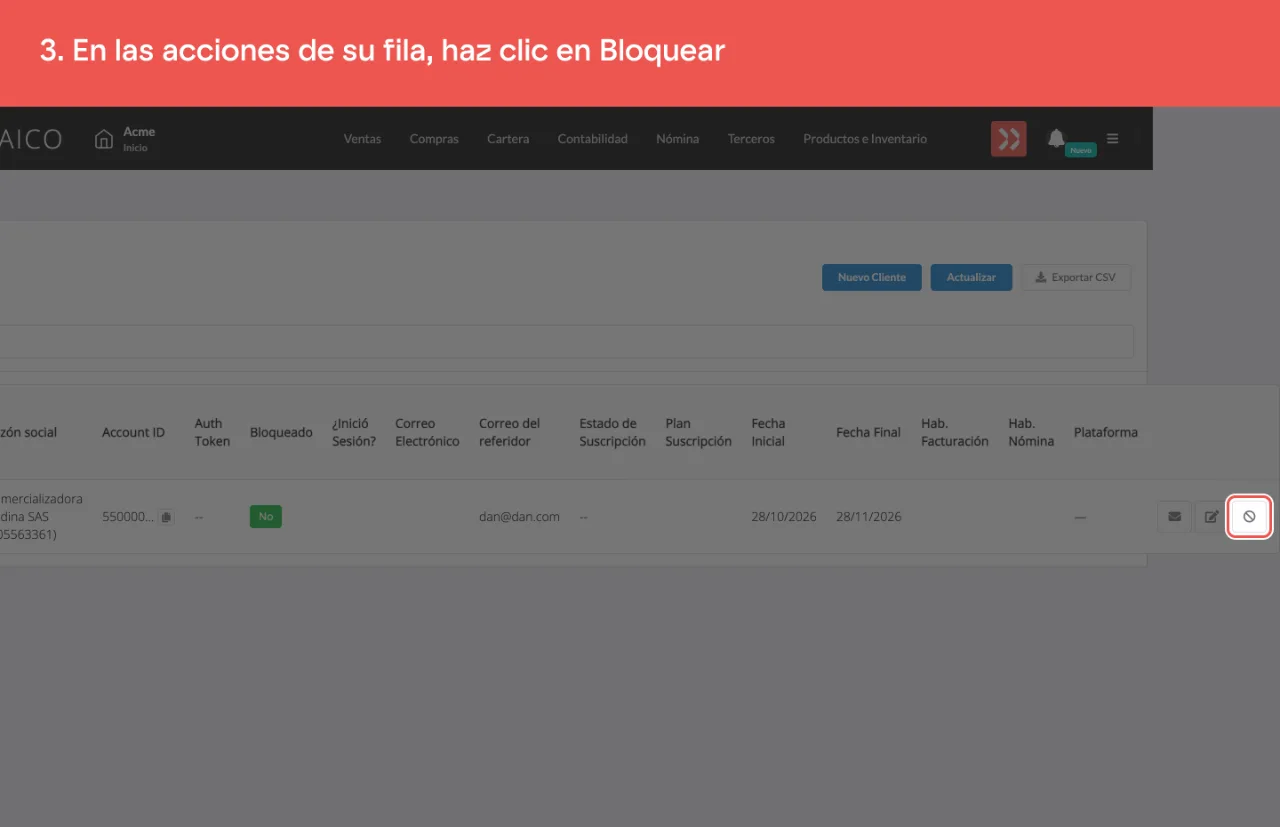Screen dimensions: 1280x827
Task: Click the home icon next to Acme
Action: [x=104, y=139]
